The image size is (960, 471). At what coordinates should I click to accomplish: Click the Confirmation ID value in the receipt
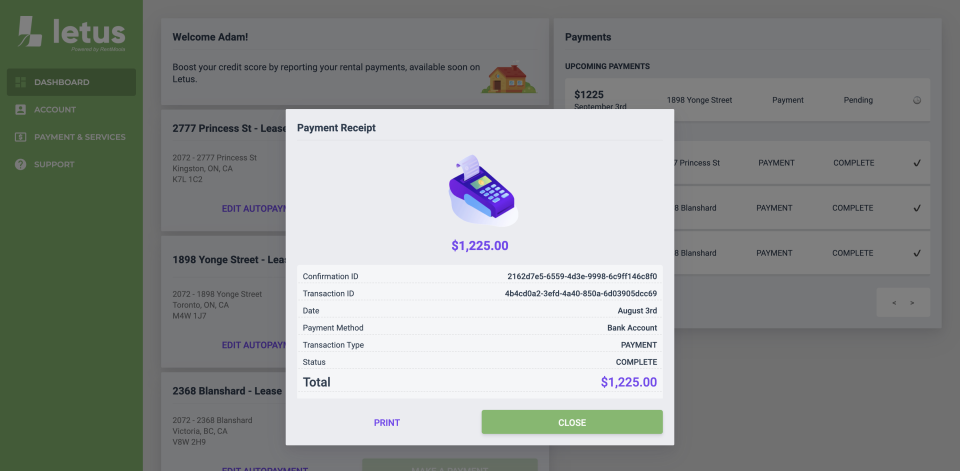581,276
